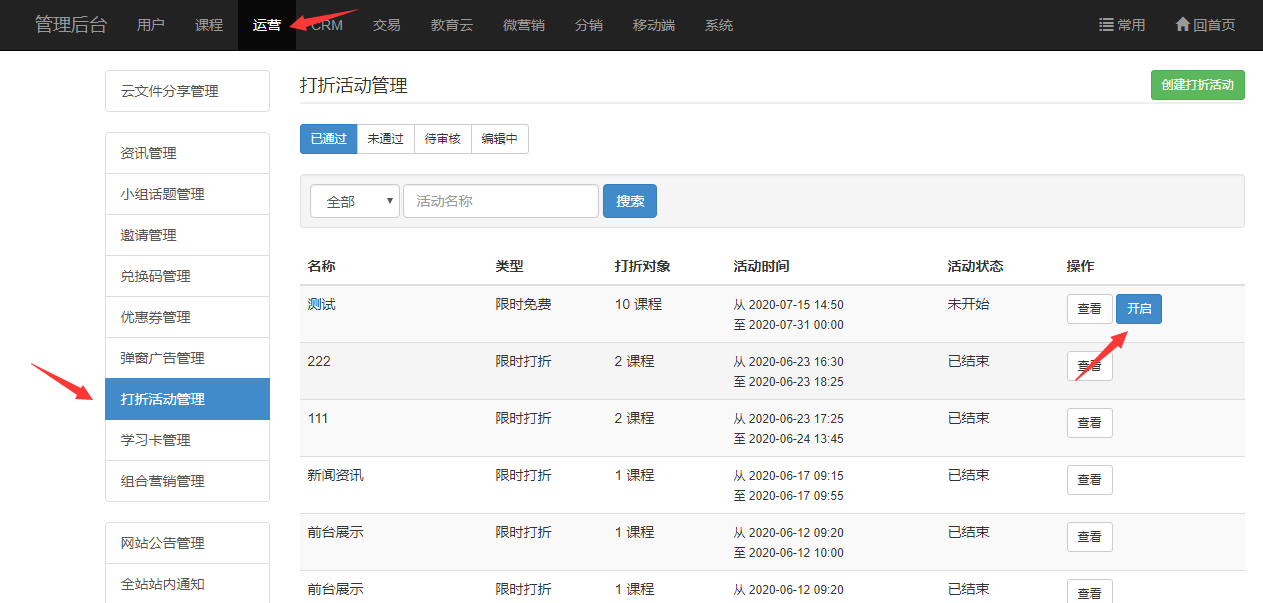Viewport: 1263px width, 603px height.
Task: Switch to the 未通过 tab
Action: (x=385, y=140)
